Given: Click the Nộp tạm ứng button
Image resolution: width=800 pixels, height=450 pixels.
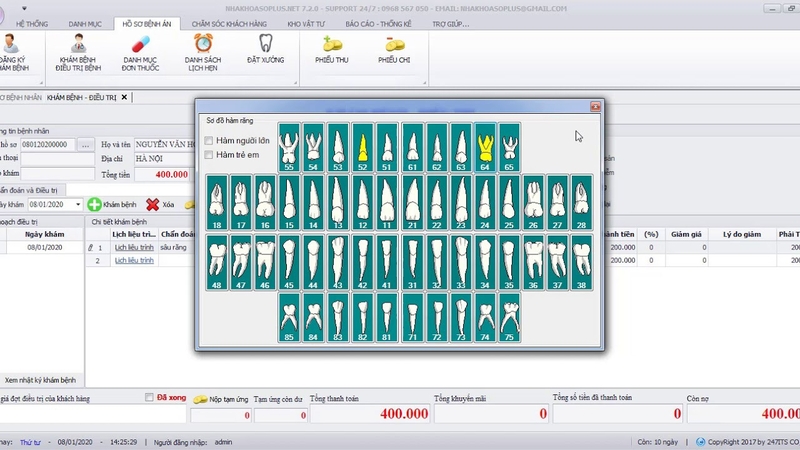Looking at the screenshot, I should pyautogui.click(x=220, y=399).
